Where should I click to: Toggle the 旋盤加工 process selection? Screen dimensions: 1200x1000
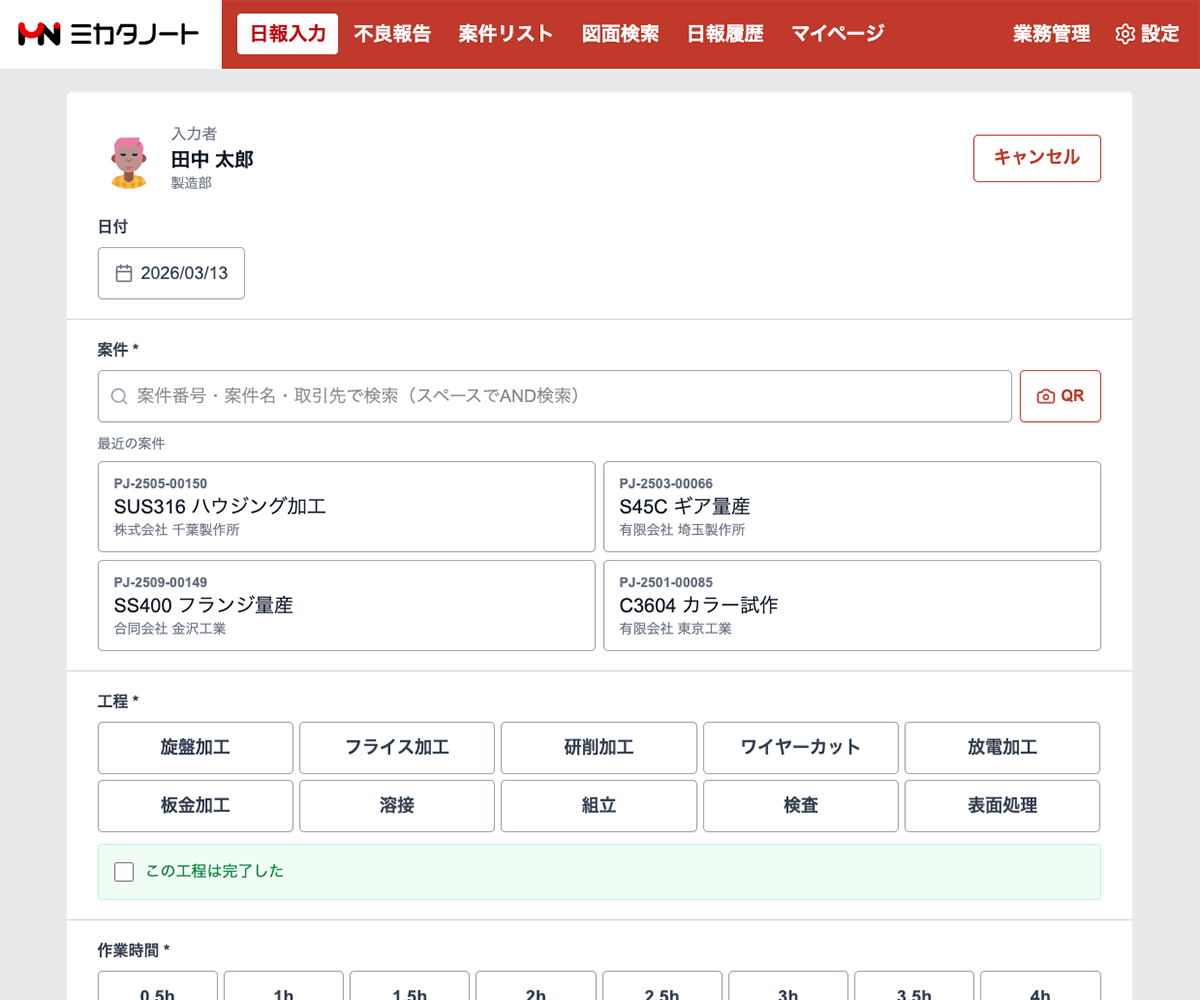[x=195, y=747]
